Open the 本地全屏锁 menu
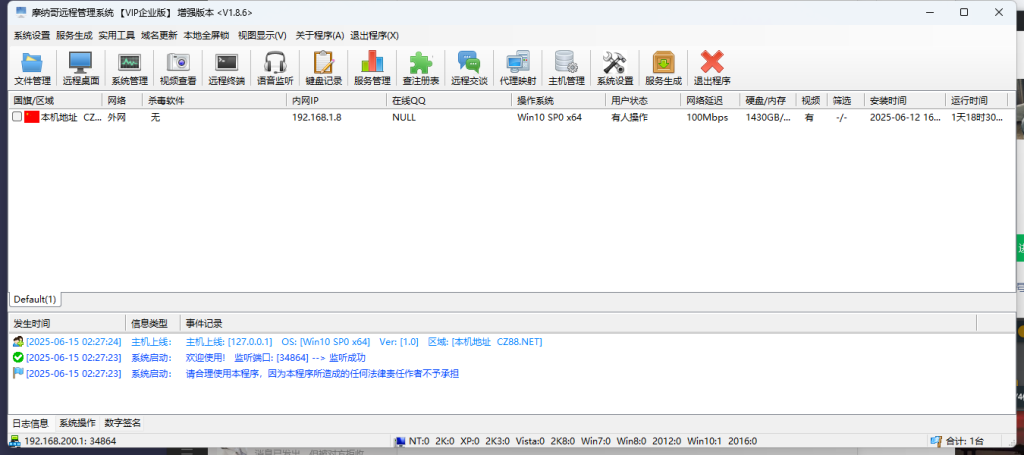The image size is (1024, 455). (206, 35)
